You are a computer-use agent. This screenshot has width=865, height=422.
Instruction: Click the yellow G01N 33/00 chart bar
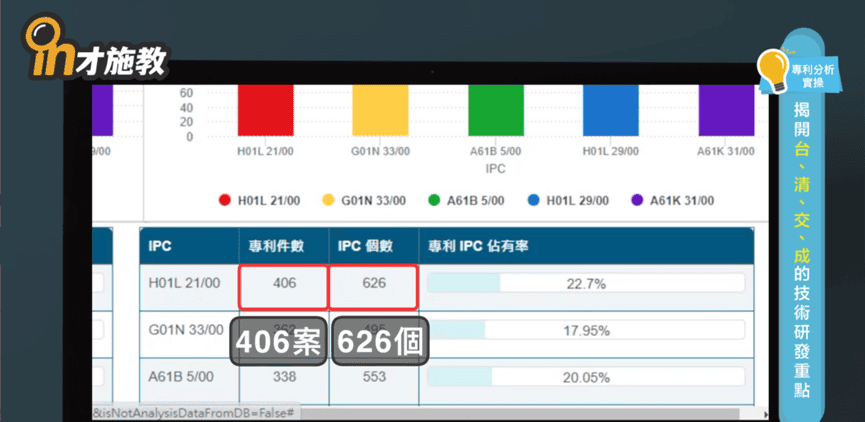[380, 110]
